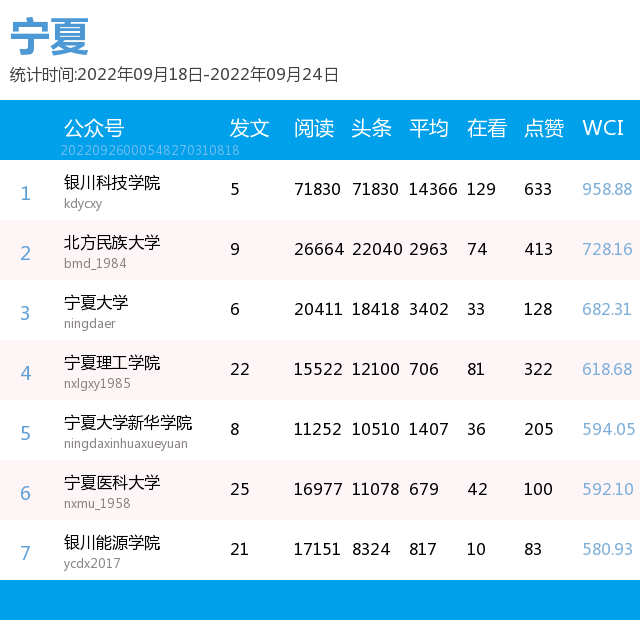Click likes value 322

point(538,369)
